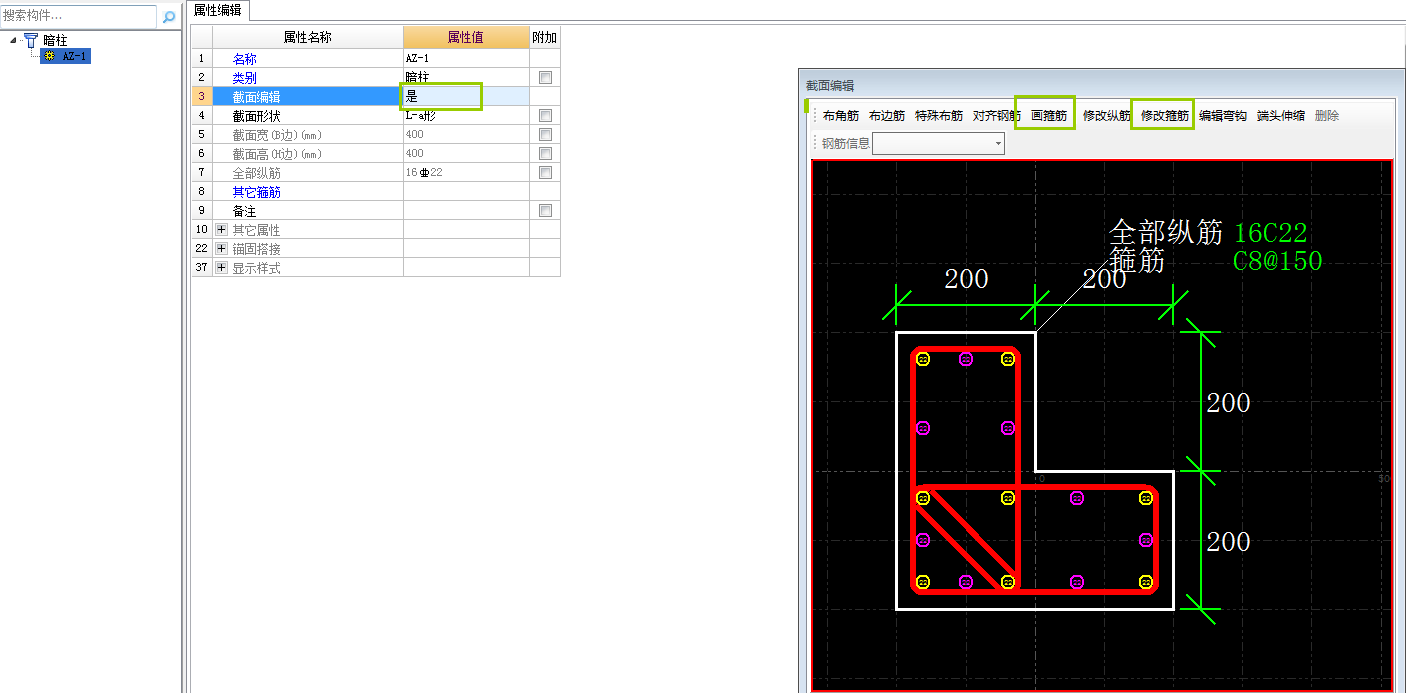Toggle the 备注 attach checkbox

(545, 211)
